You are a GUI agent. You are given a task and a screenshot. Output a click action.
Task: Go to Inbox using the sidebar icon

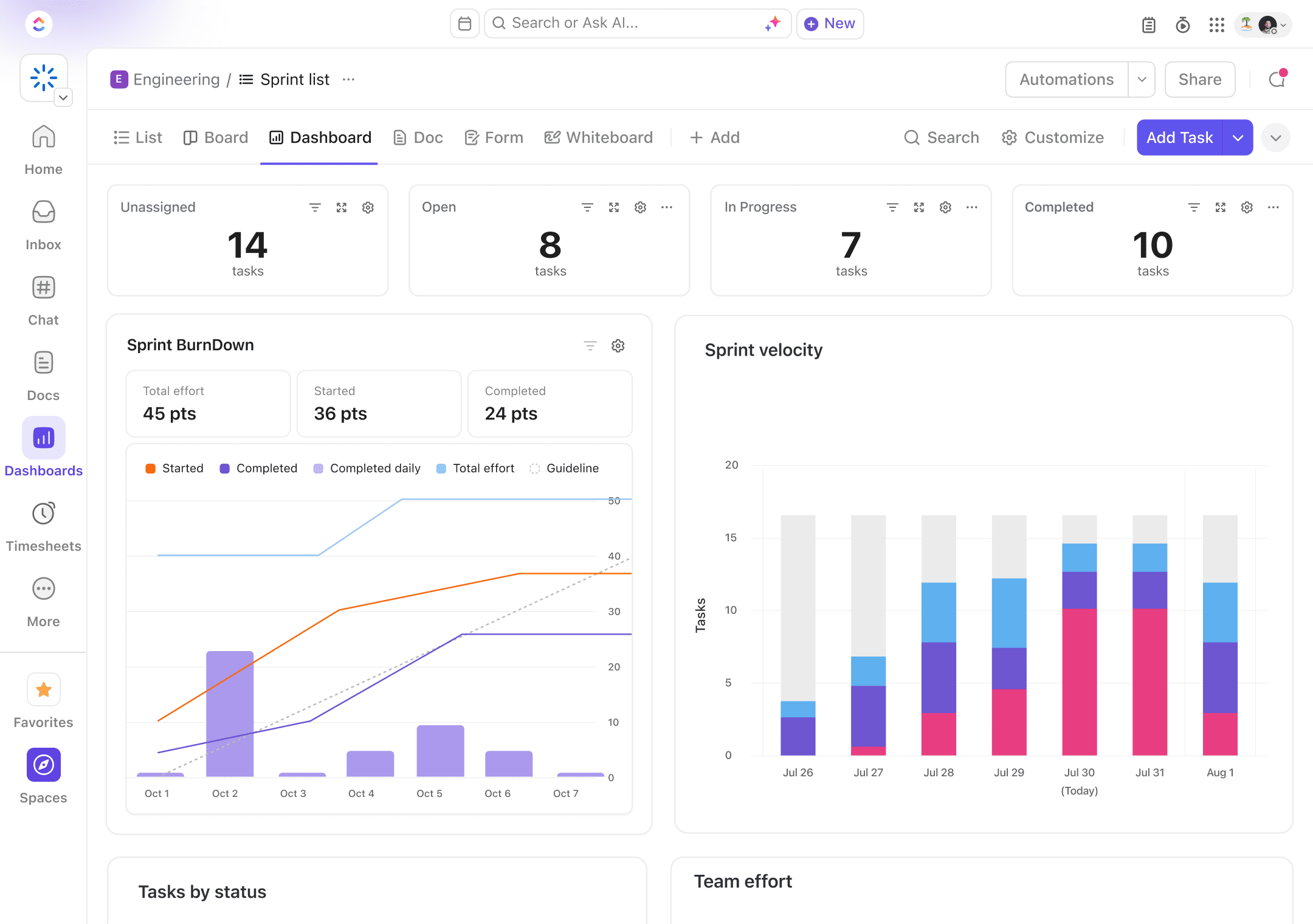pos(43,213)
